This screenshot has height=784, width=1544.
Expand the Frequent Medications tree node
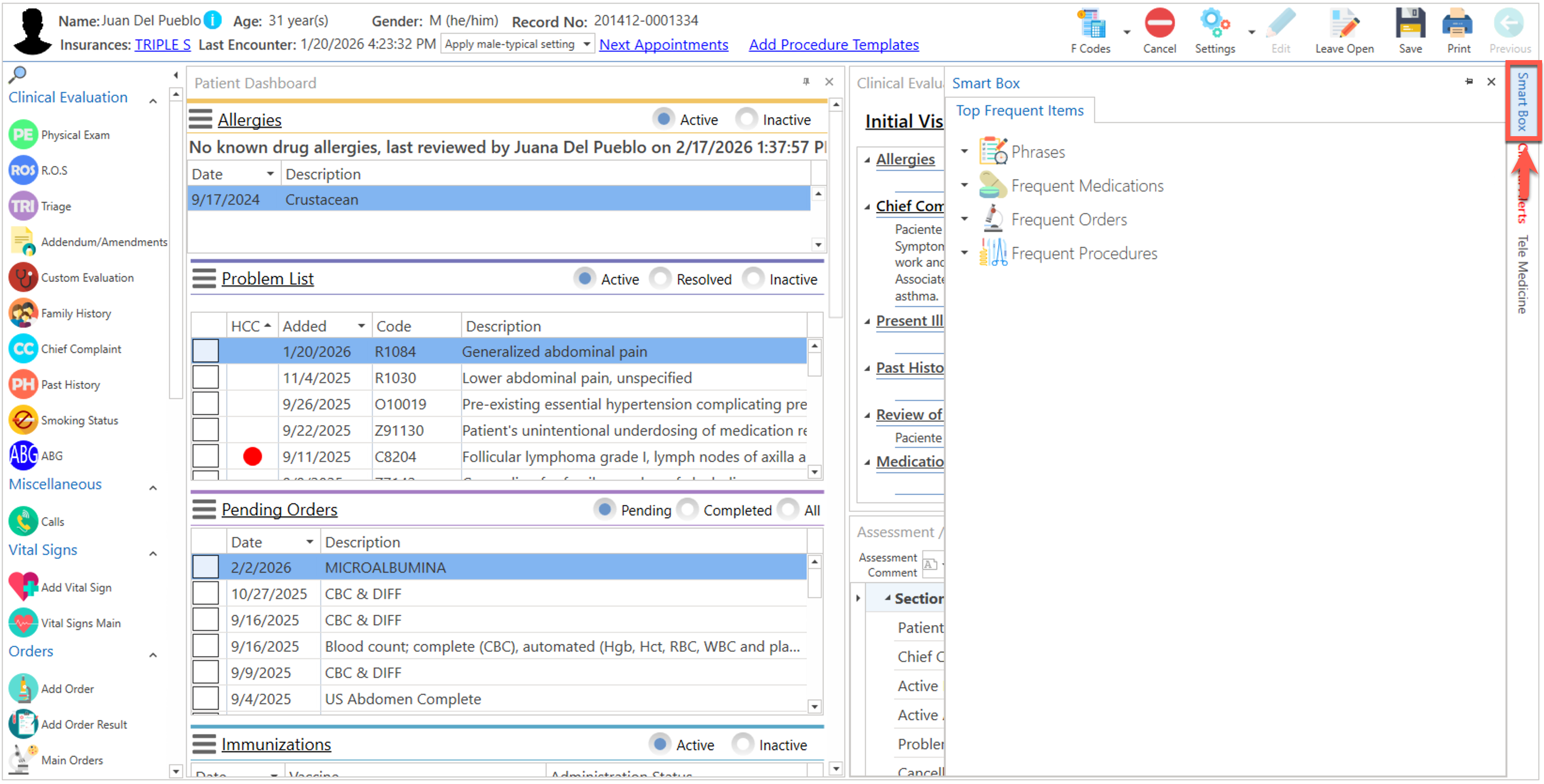964,185
